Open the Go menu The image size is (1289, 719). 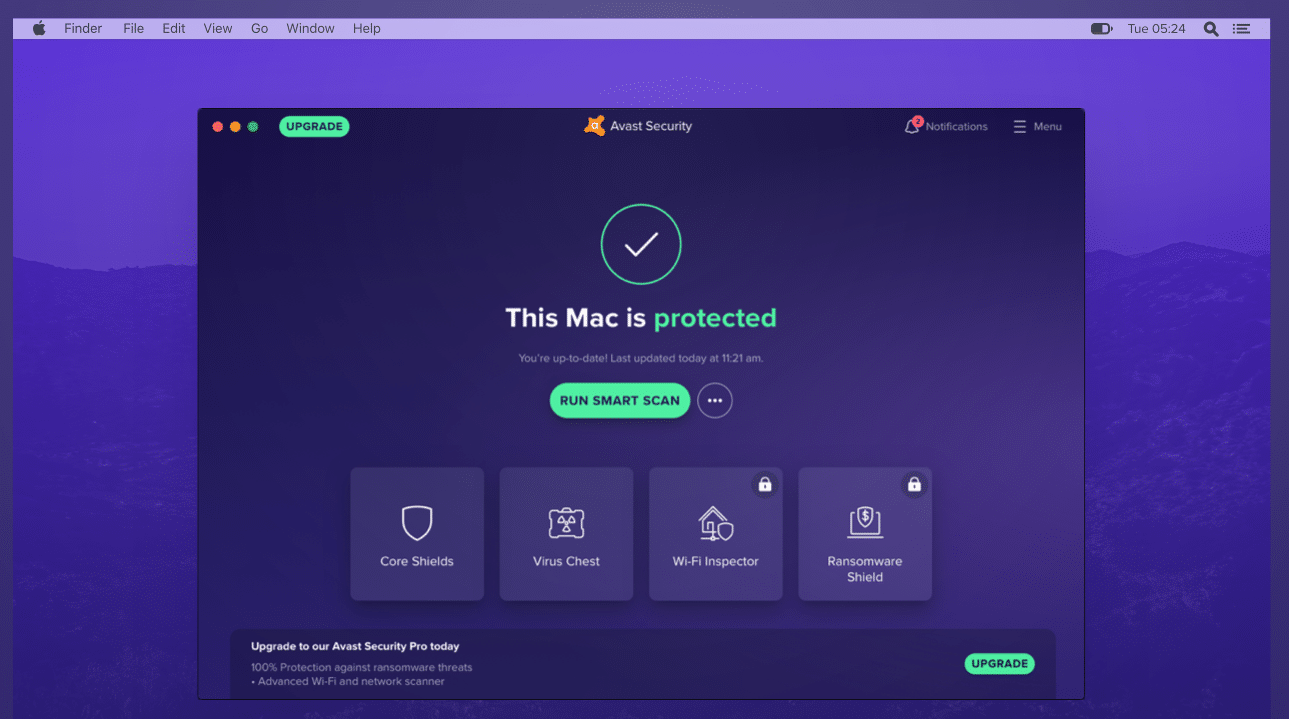pyautogui.click(x=260, y=29)
